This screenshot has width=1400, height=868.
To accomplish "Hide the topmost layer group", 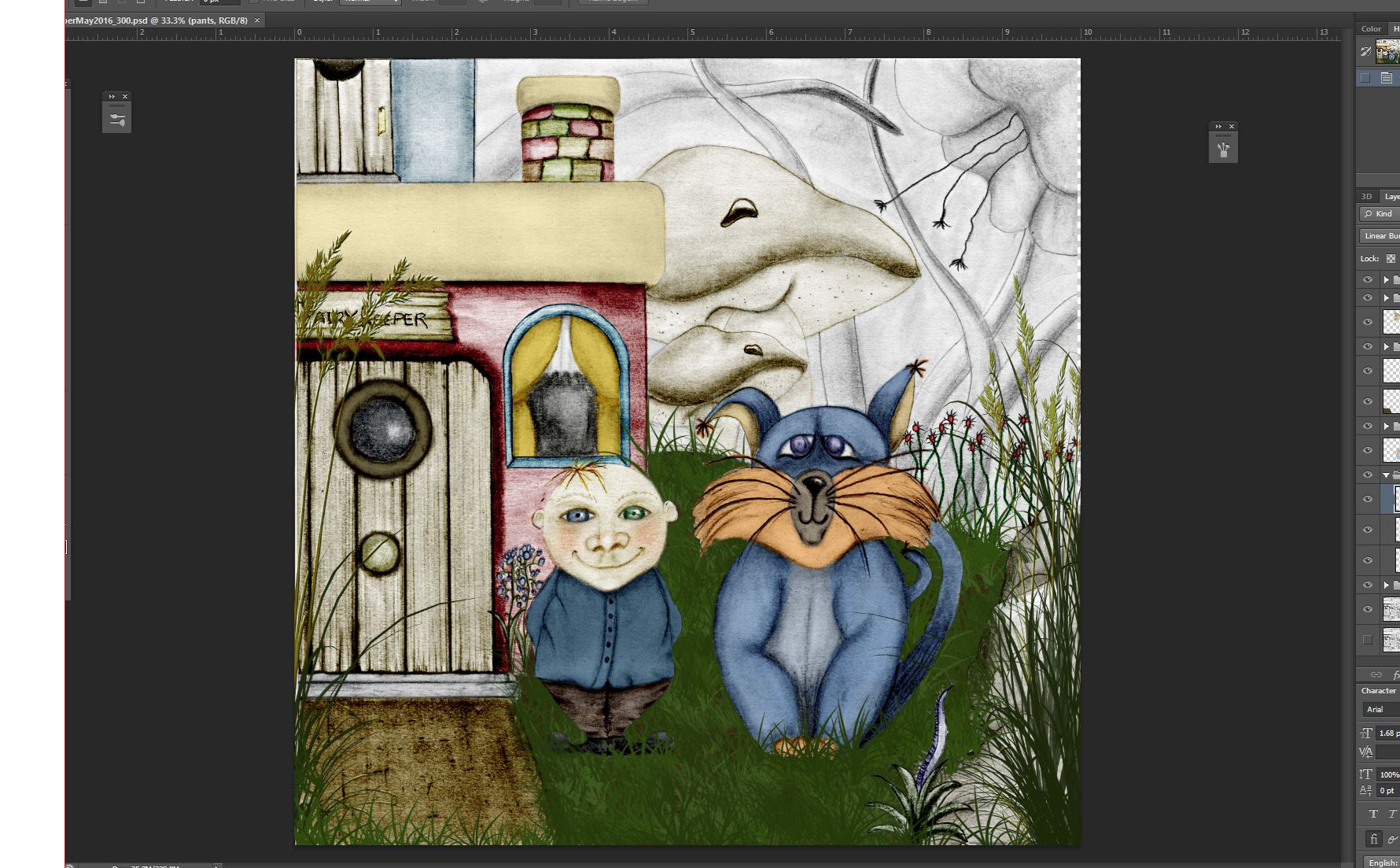I will pyautogui.click(x=1368, y=279).
